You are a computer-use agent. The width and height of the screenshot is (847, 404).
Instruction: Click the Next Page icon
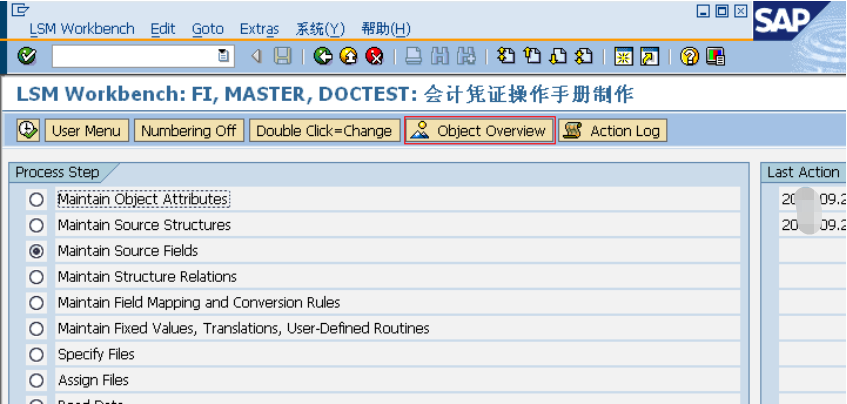(557, 56)
